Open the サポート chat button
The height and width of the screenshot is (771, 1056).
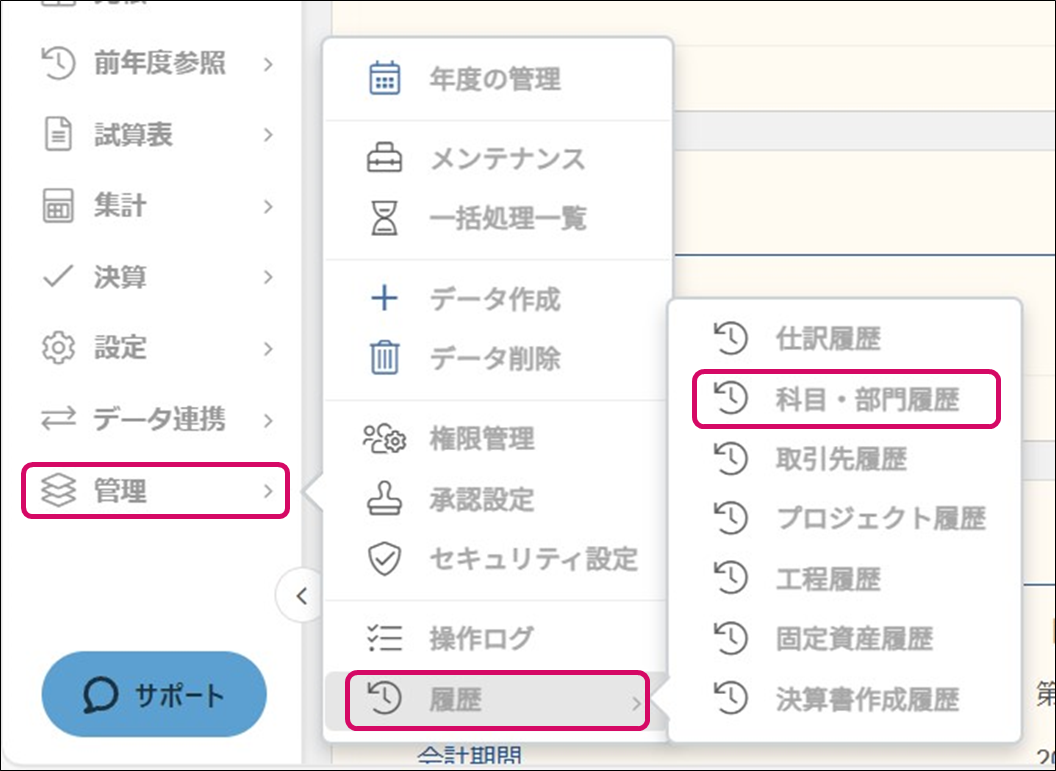154,695
